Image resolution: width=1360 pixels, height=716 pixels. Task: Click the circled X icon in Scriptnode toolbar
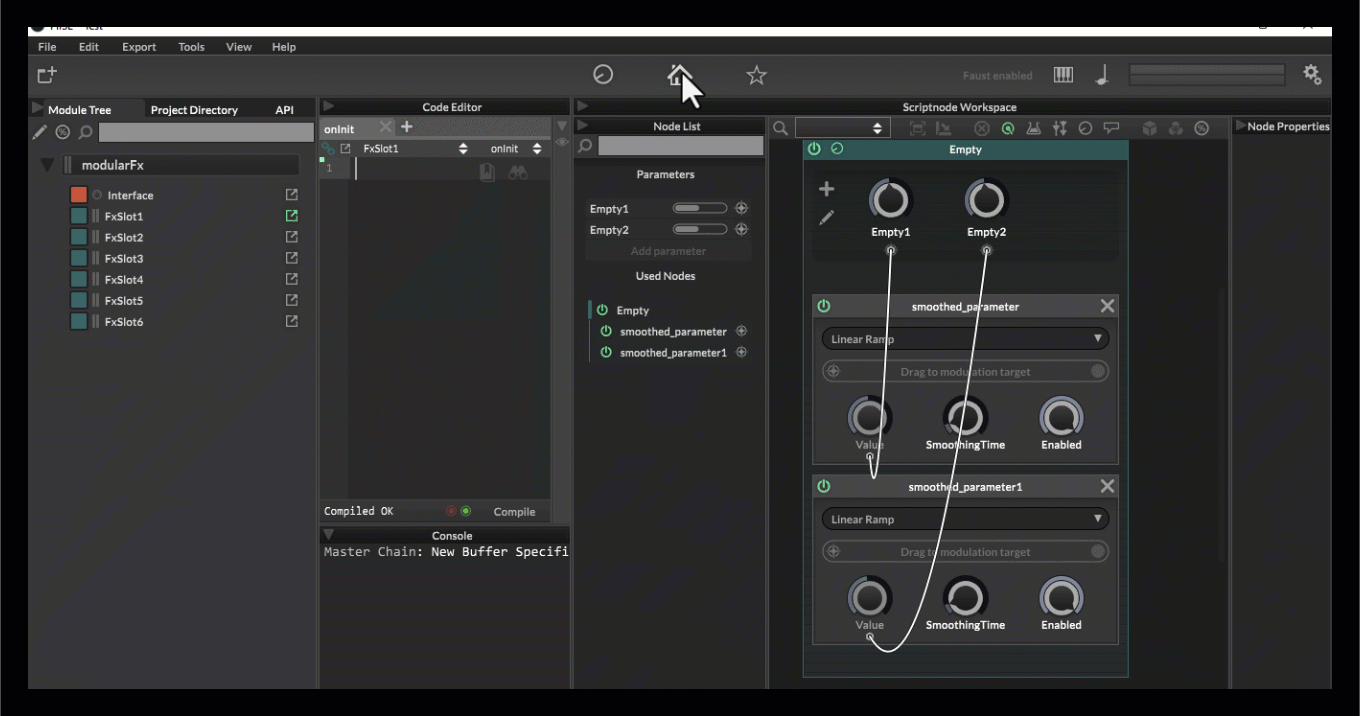coord(982,128)
